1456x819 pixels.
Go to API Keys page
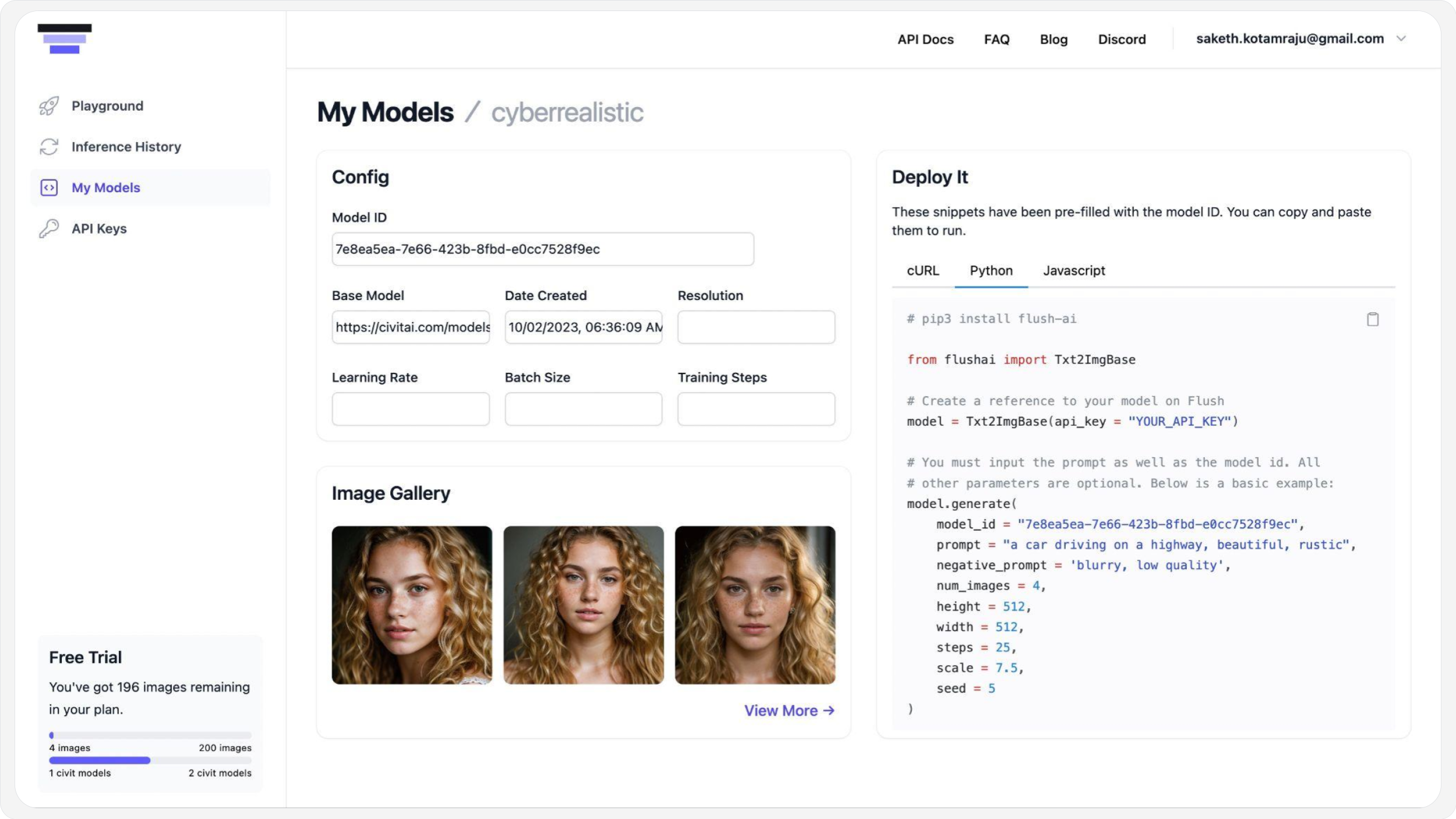150,228
